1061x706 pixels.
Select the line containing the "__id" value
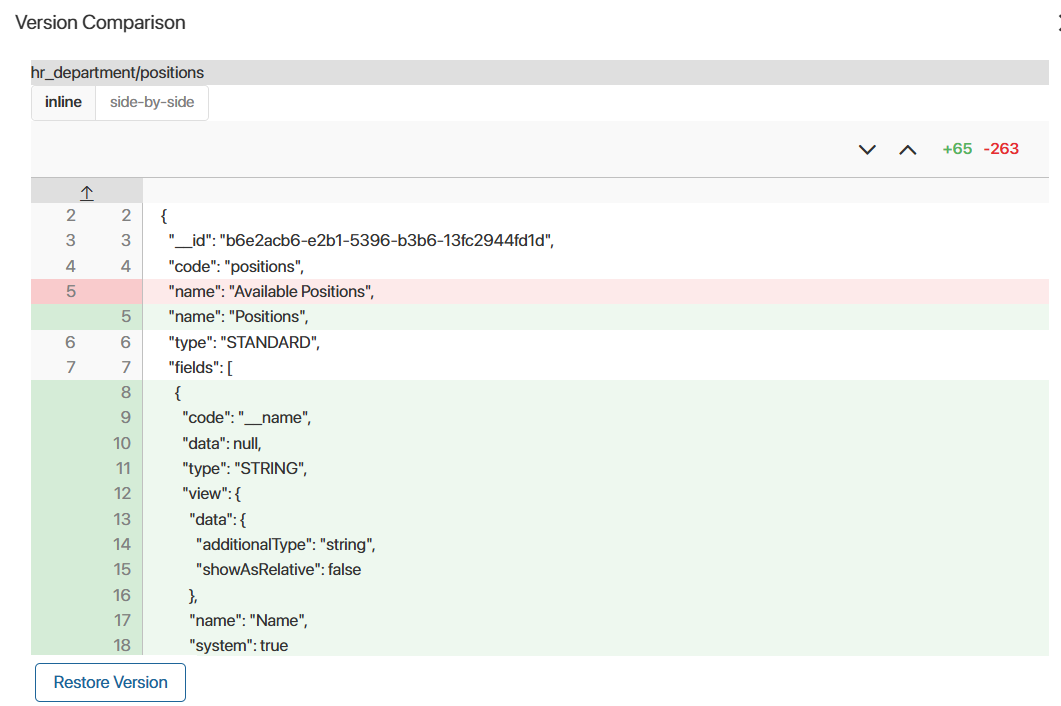coord(361,241)
